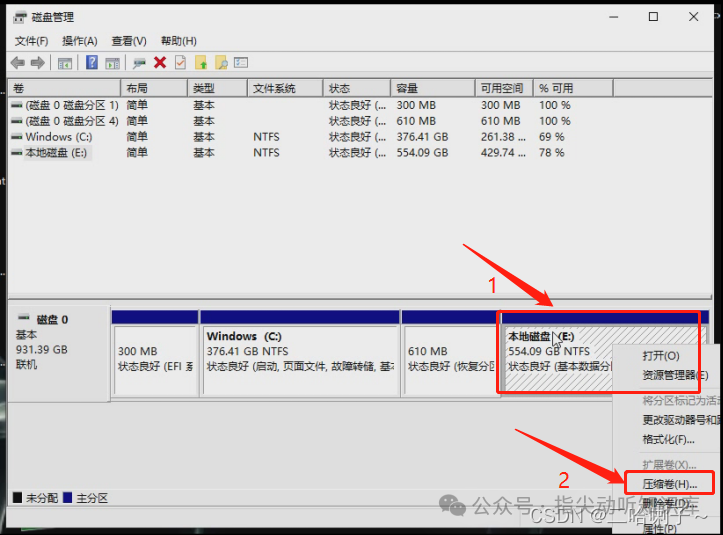
Task: Click the checklist settings toolbar icon
Action: 241,62
